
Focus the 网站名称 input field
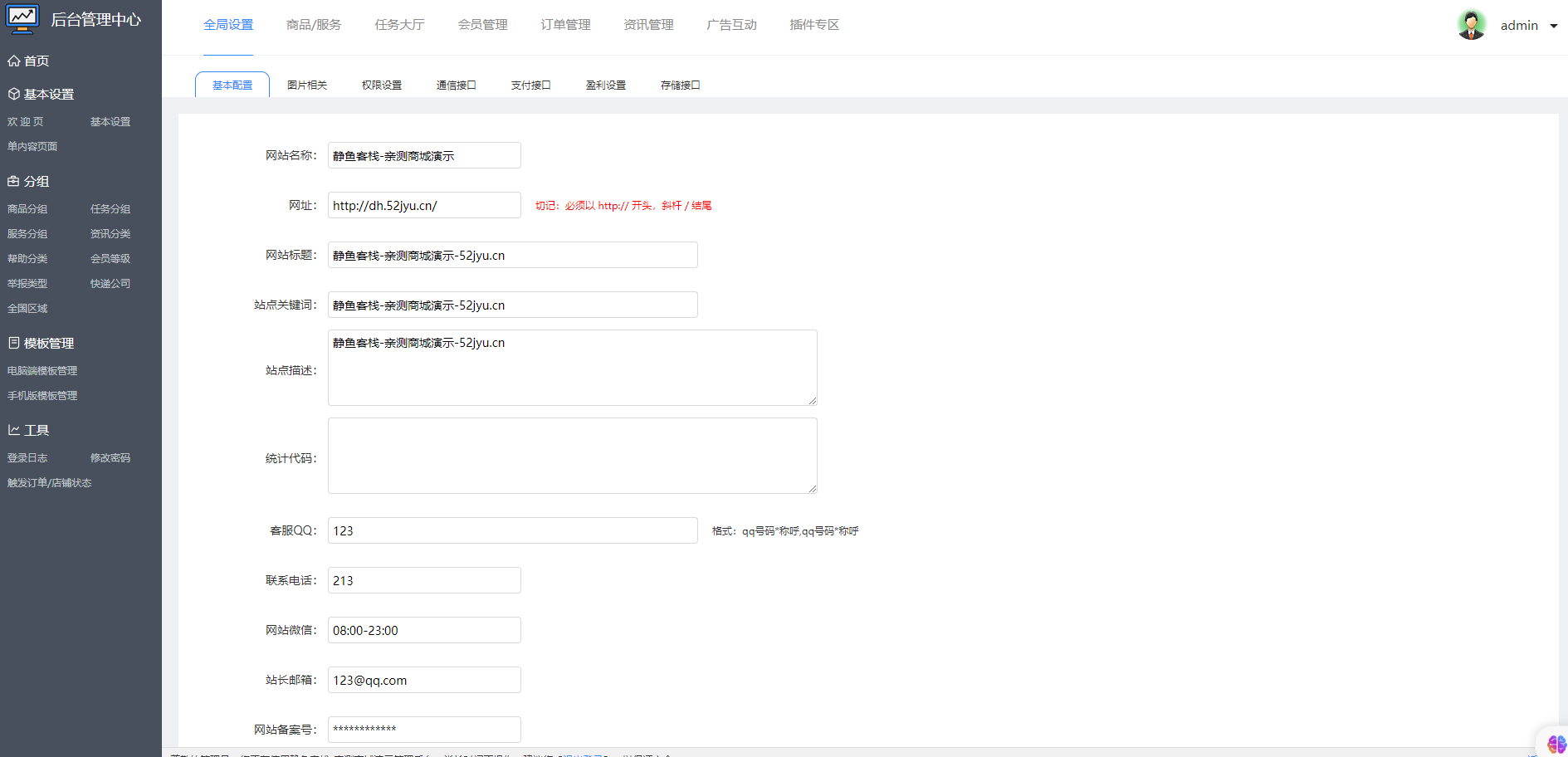424,155
